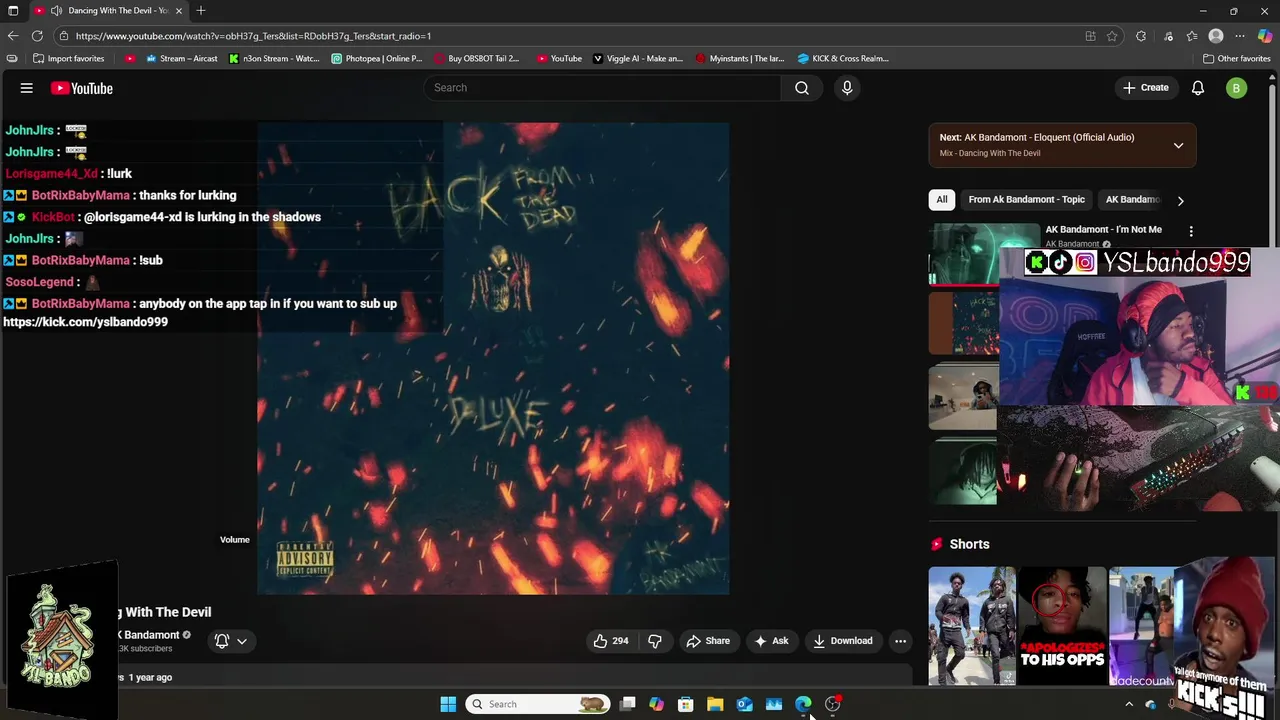Open options for I'm Not Me video
1280x720 pixels.
click(x=1191, y=231)
